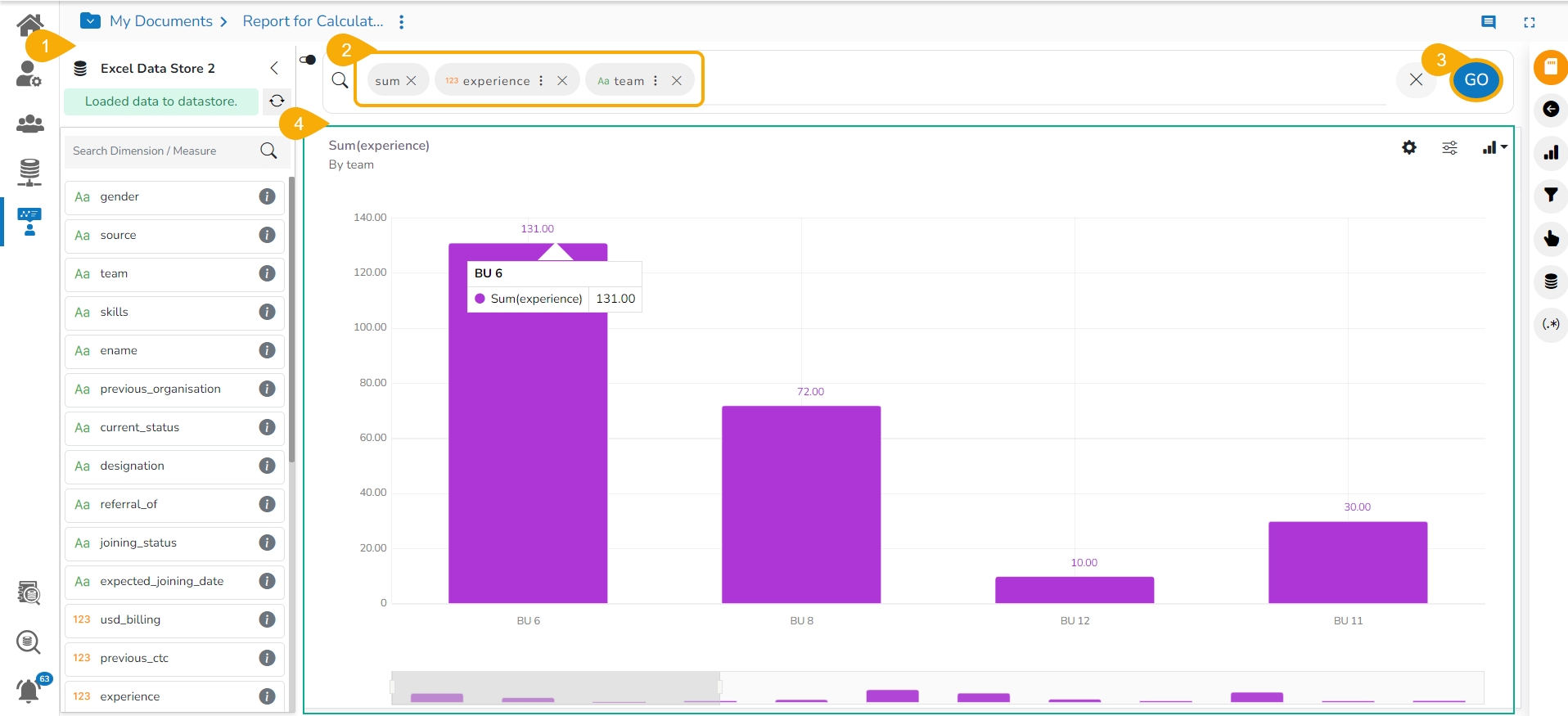Open chart properties sliders icon
Screen dimensions: 1568x716
point(1449,147)
